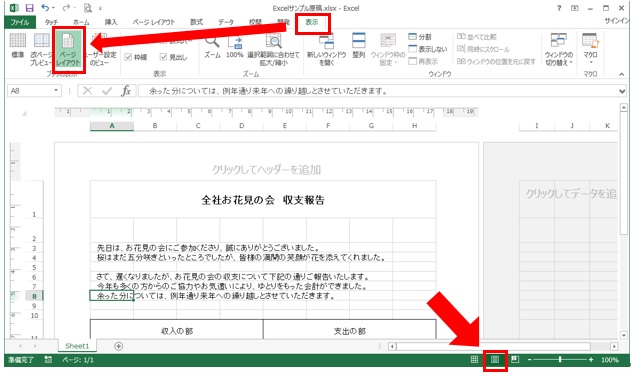Click the Name Box showing A8
Image resolution: width=631 pixels, height=374 pixels.
tap(30, 91)
